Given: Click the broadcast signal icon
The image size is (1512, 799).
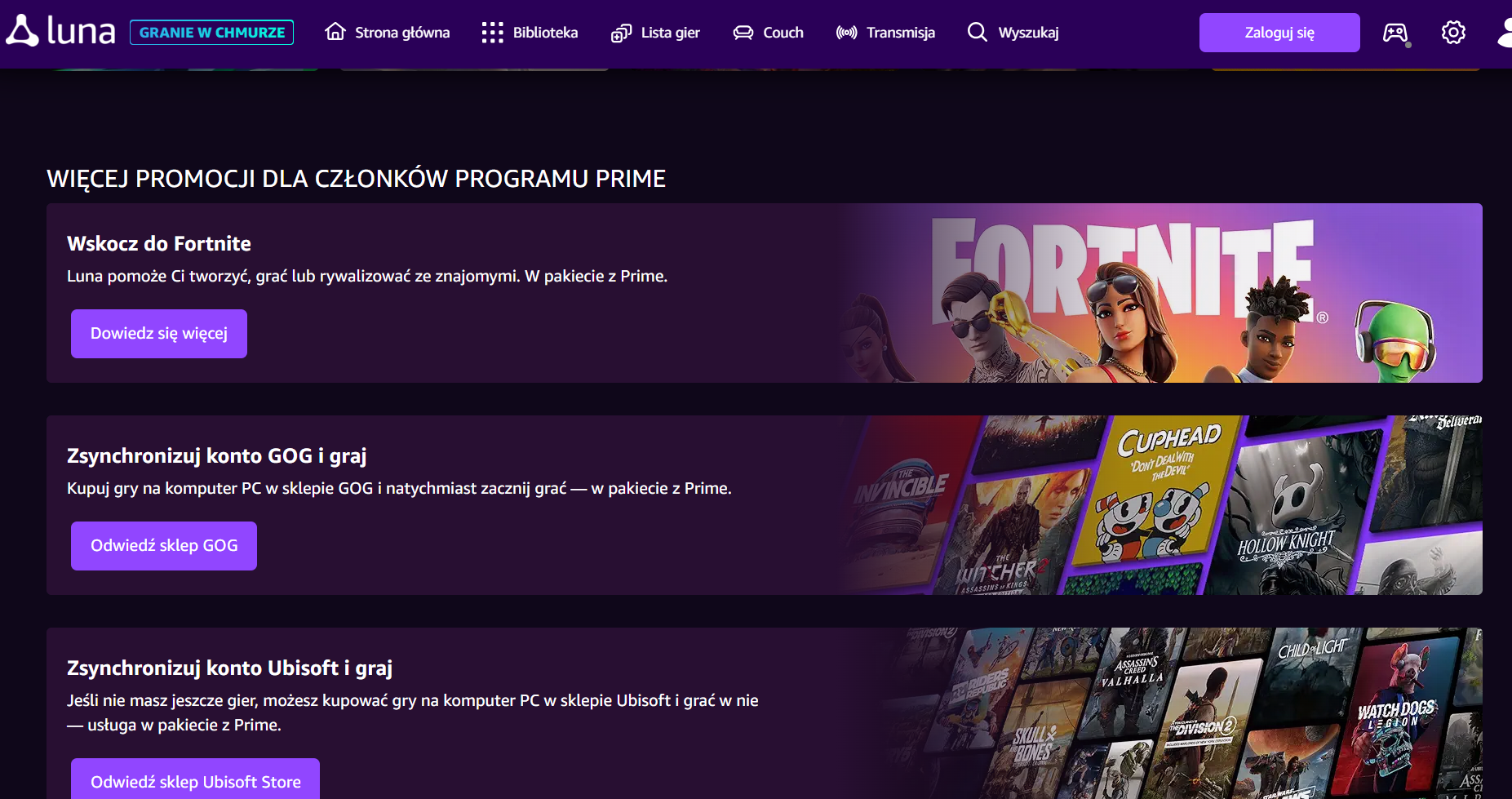Looking at the screenshot, I should coord(846,33).
